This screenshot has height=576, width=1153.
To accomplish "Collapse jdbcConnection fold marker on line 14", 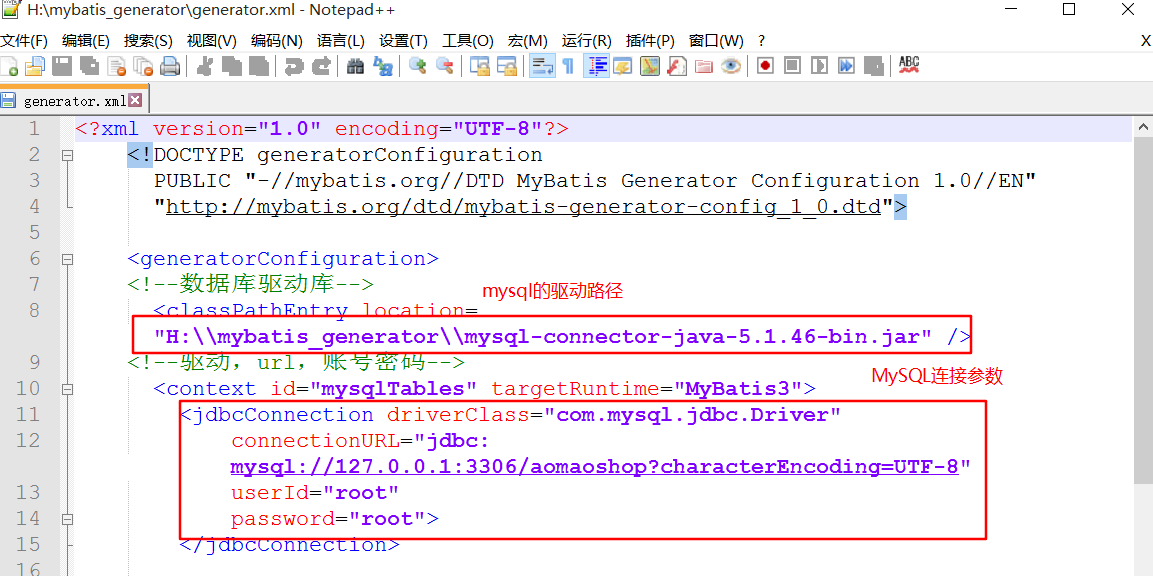I will (x=68, y=519).
